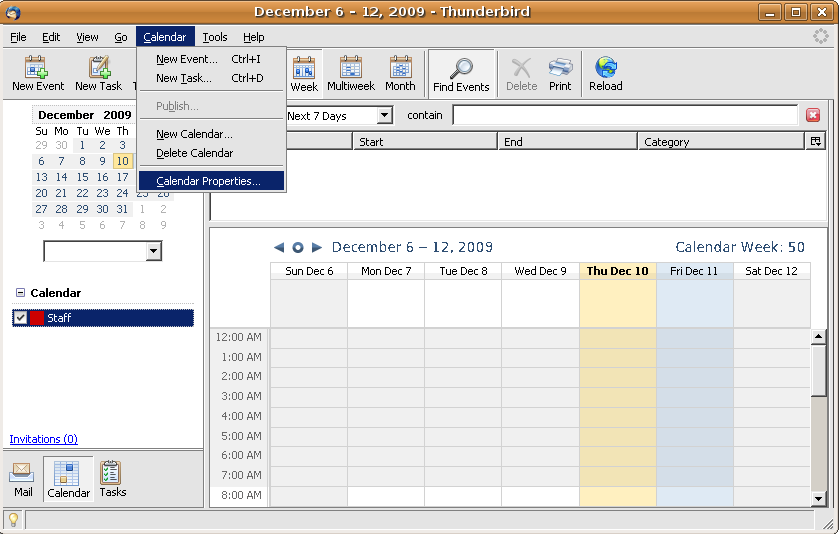Click the Calendar Week: 50 label
Viewport: 839px width, 534px height.
coord(739,247)
